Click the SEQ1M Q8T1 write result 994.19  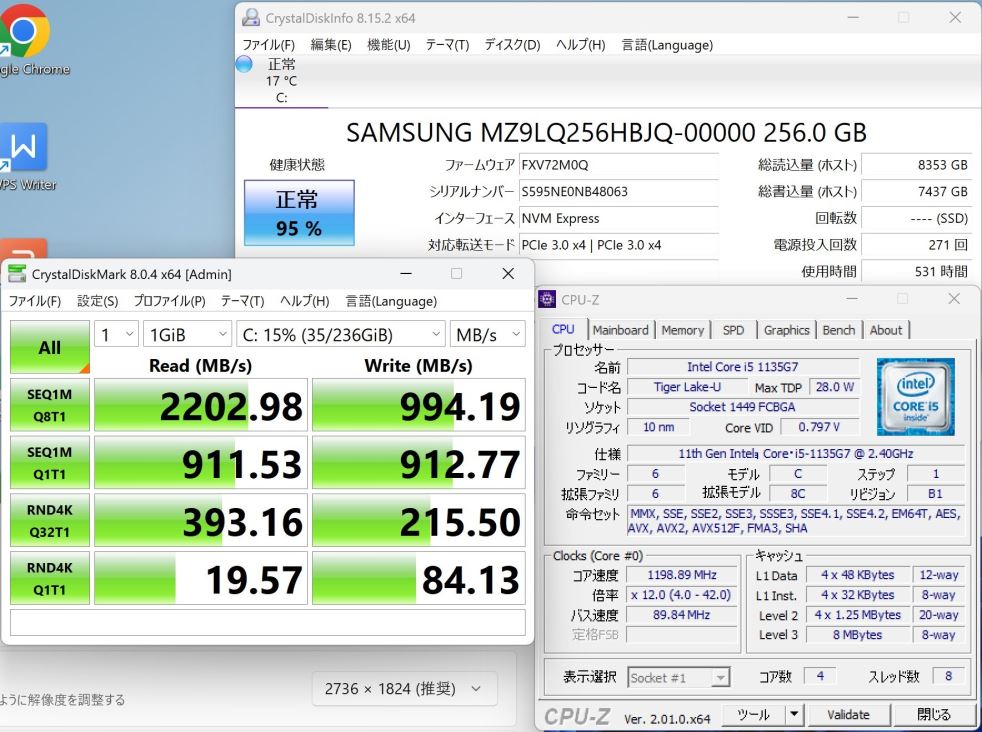point(418,405)
